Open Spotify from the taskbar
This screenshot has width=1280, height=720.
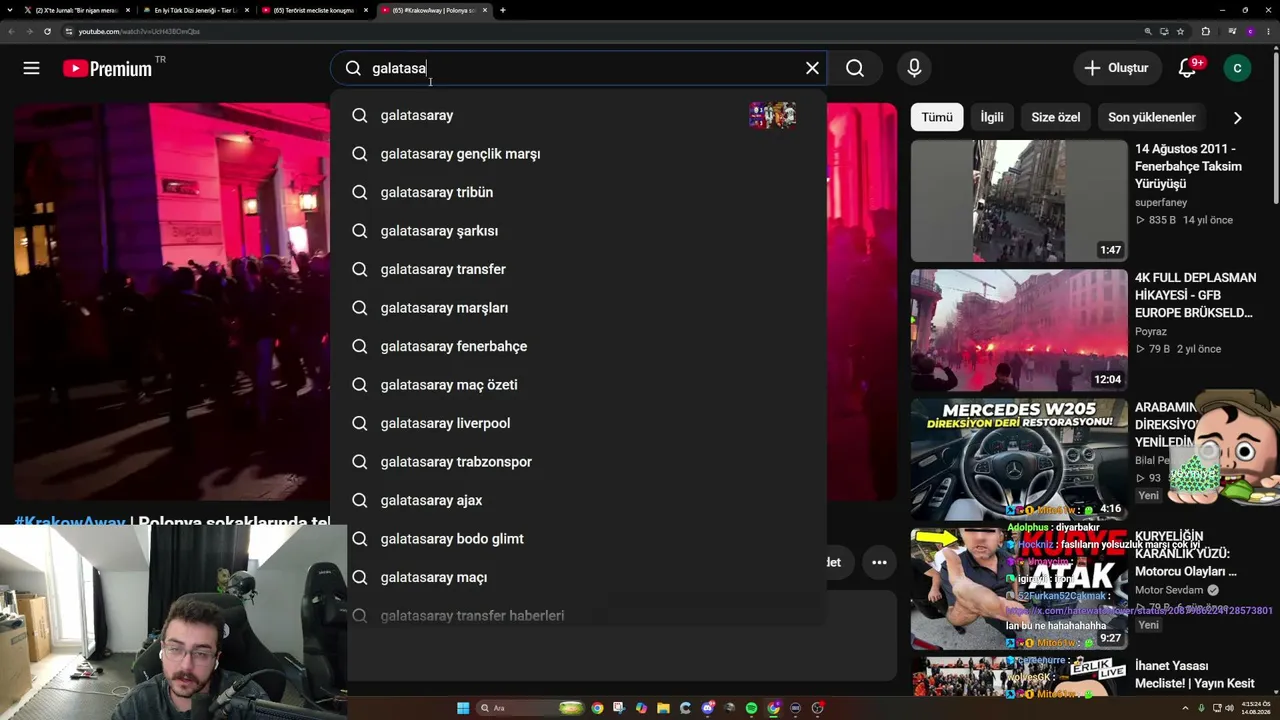(751, 708)
